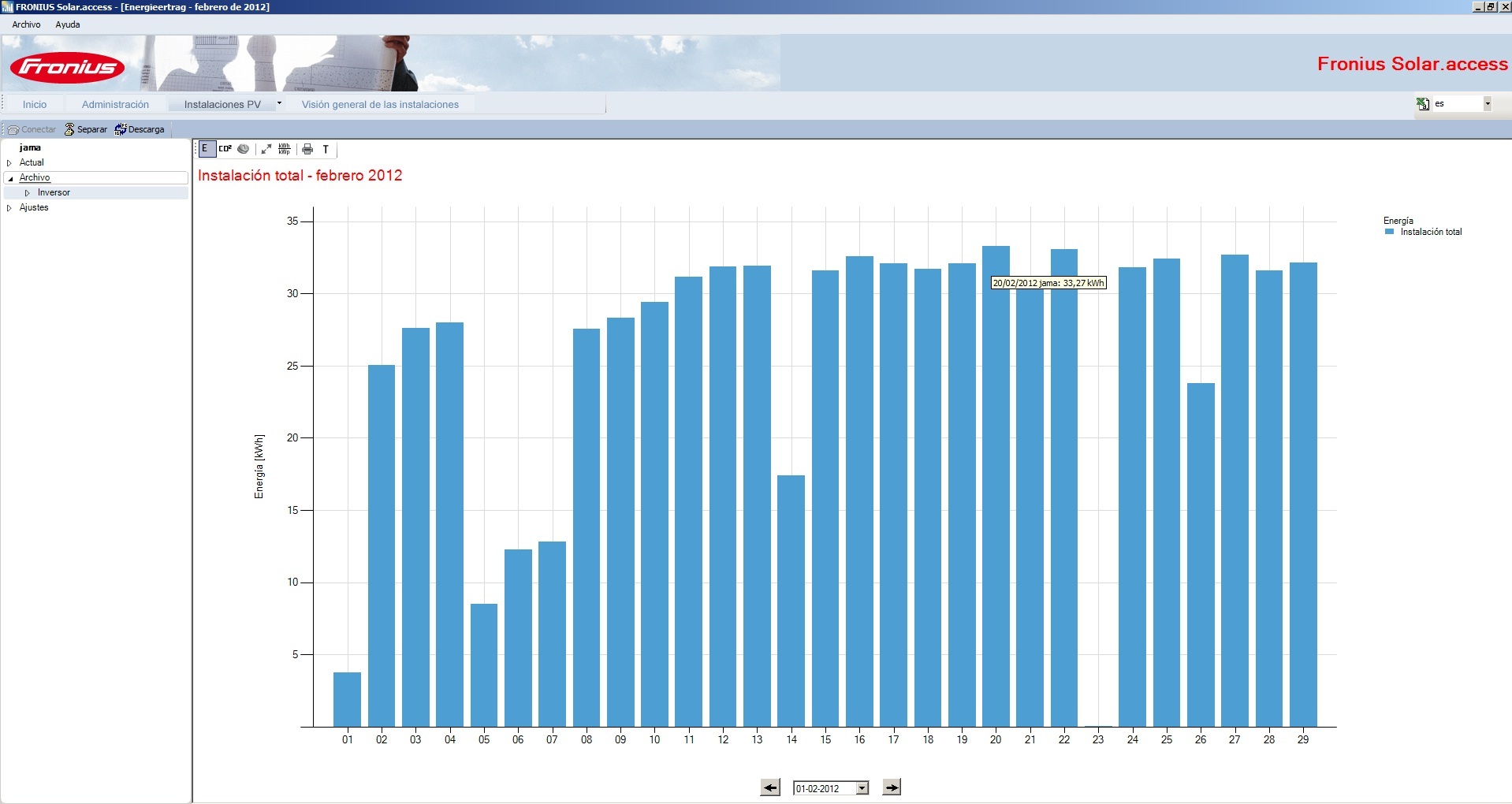Toggle kWh/kWp normalized display

coord(285,148)
